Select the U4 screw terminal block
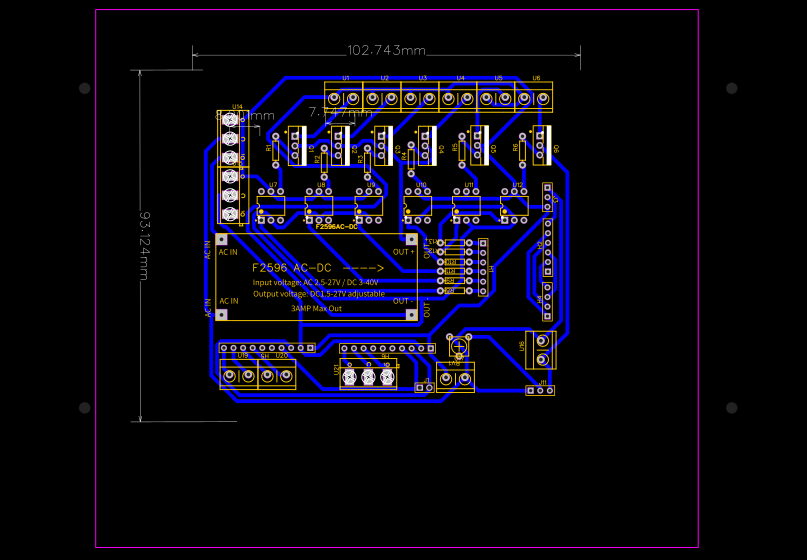The image size is (807, 560). [x=458, y=97]
